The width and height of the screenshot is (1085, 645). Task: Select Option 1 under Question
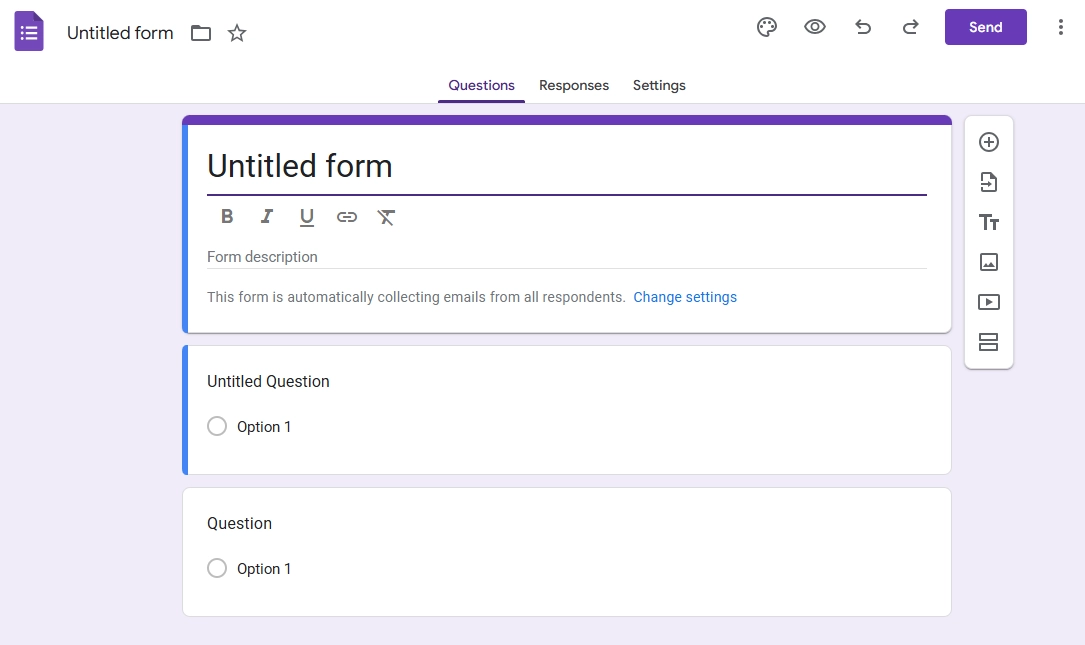tap(217, 568)
